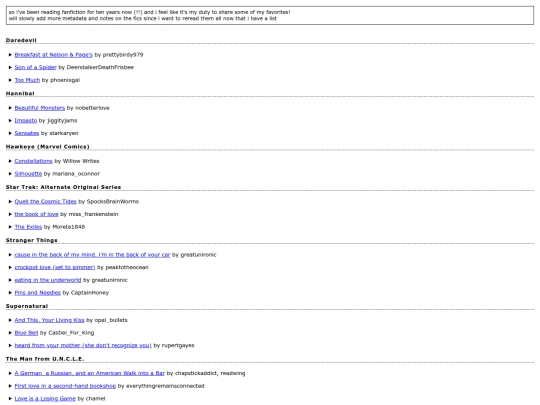540x405 pixels.
Task: Open crockpot love (set to simmer) link
Action: [55, 267]
